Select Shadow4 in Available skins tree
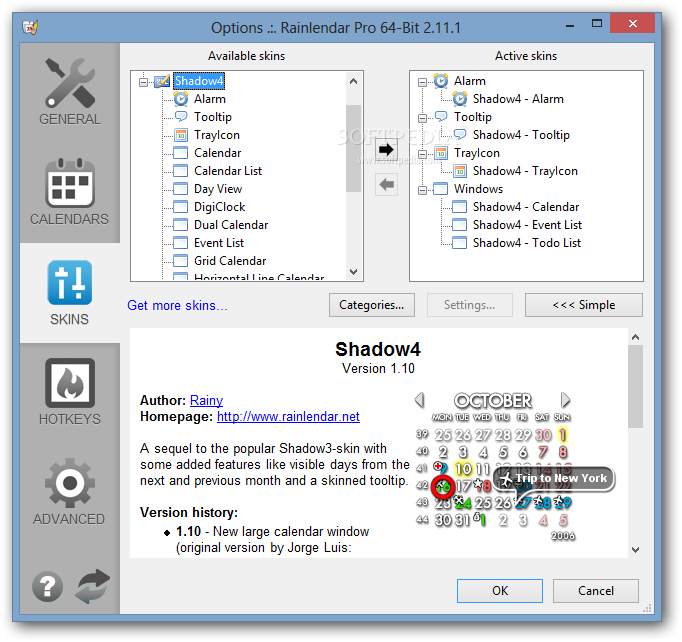682x642 pixels. (x=199, y=81)
